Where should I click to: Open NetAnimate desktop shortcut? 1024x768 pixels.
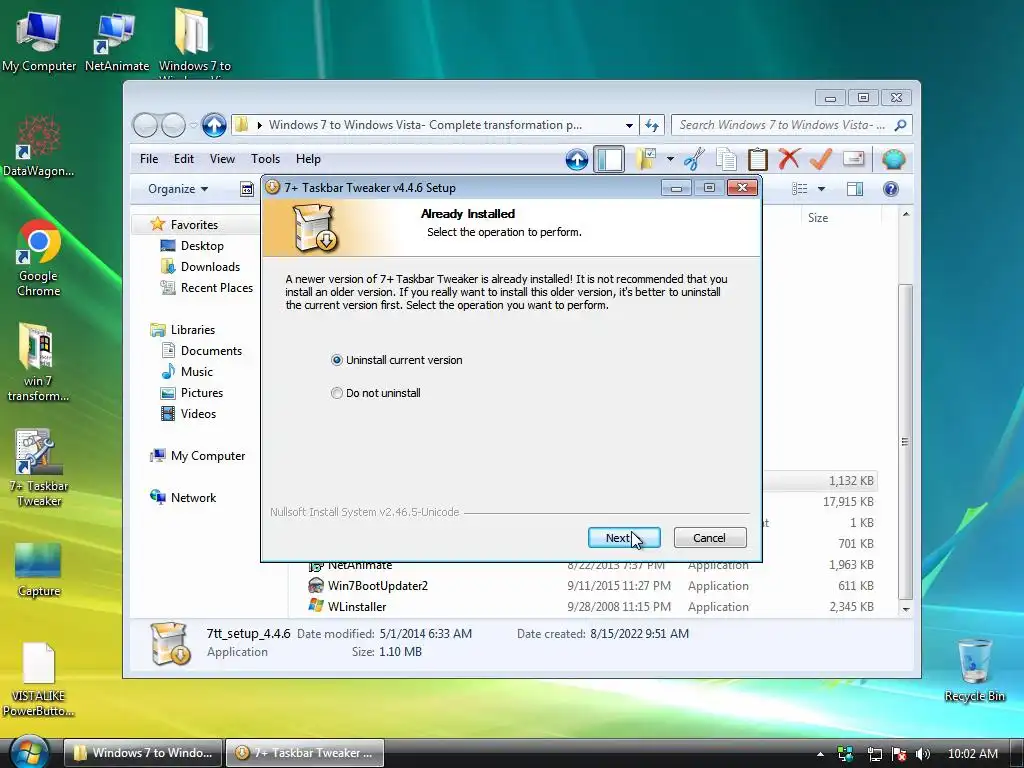coord(116,40)
